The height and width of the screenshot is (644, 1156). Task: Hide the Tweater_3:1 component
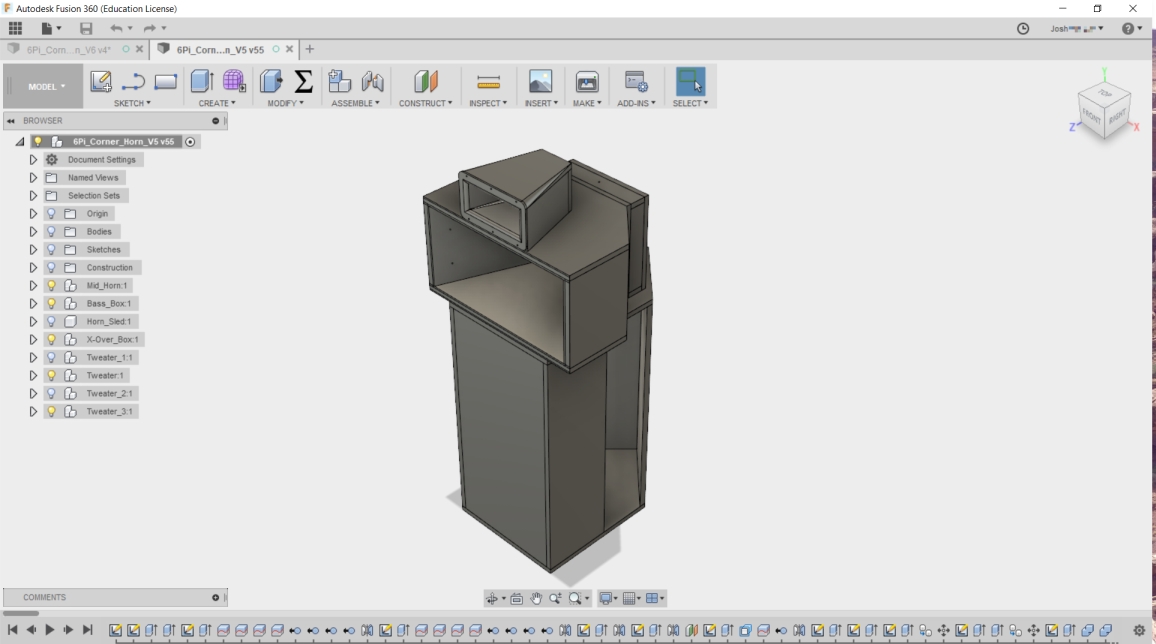[52, 412]
